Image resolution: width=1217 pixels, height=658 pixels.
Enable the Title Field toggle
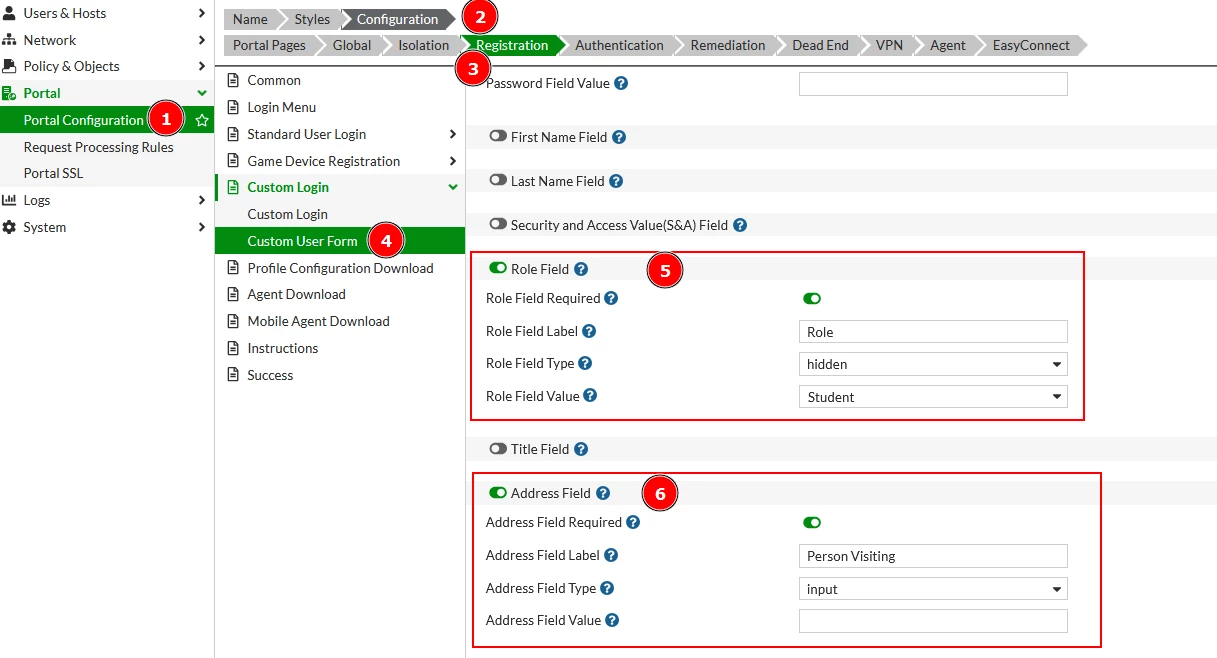[x=498, y=449]
